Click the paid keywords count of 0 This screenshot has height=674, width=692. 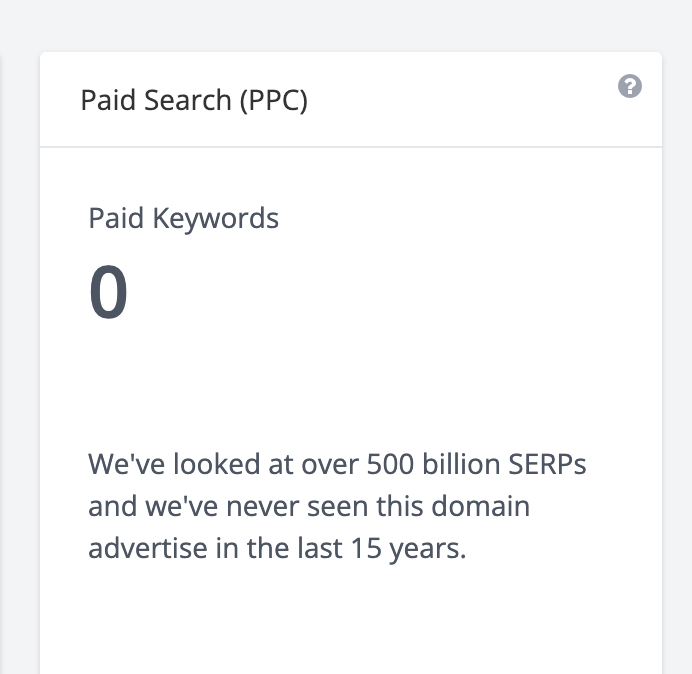109,294
